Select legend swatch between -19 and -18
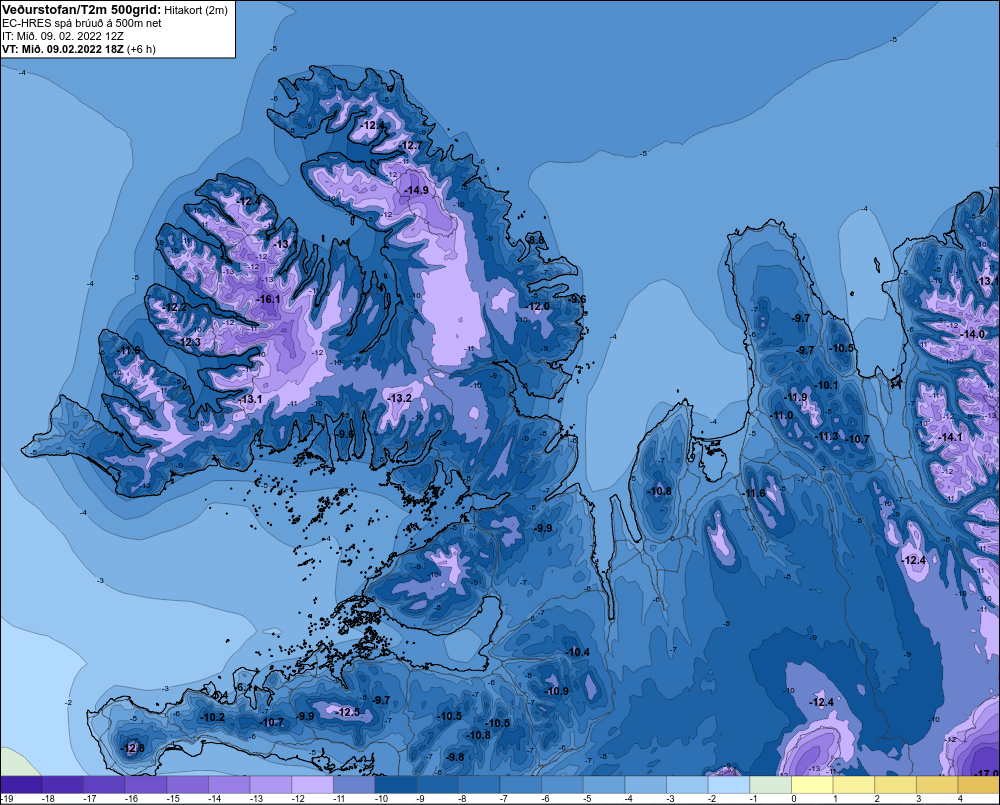 21,785
